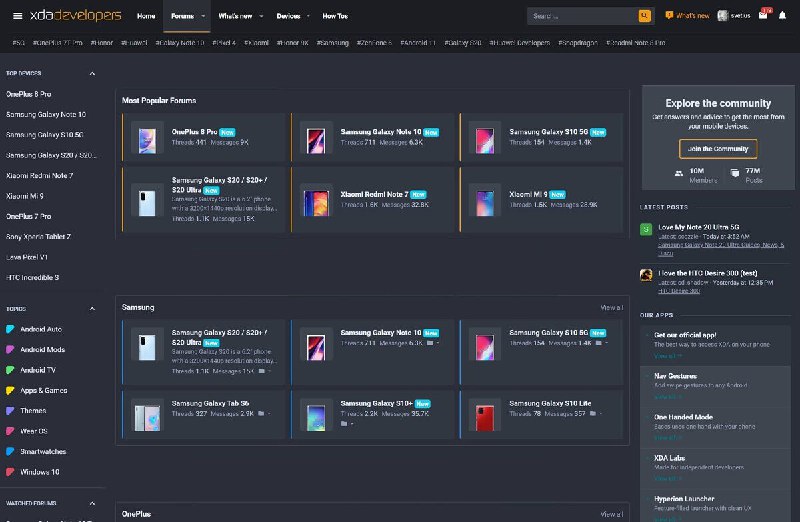Click Join the community button

[x=718, y=149]
